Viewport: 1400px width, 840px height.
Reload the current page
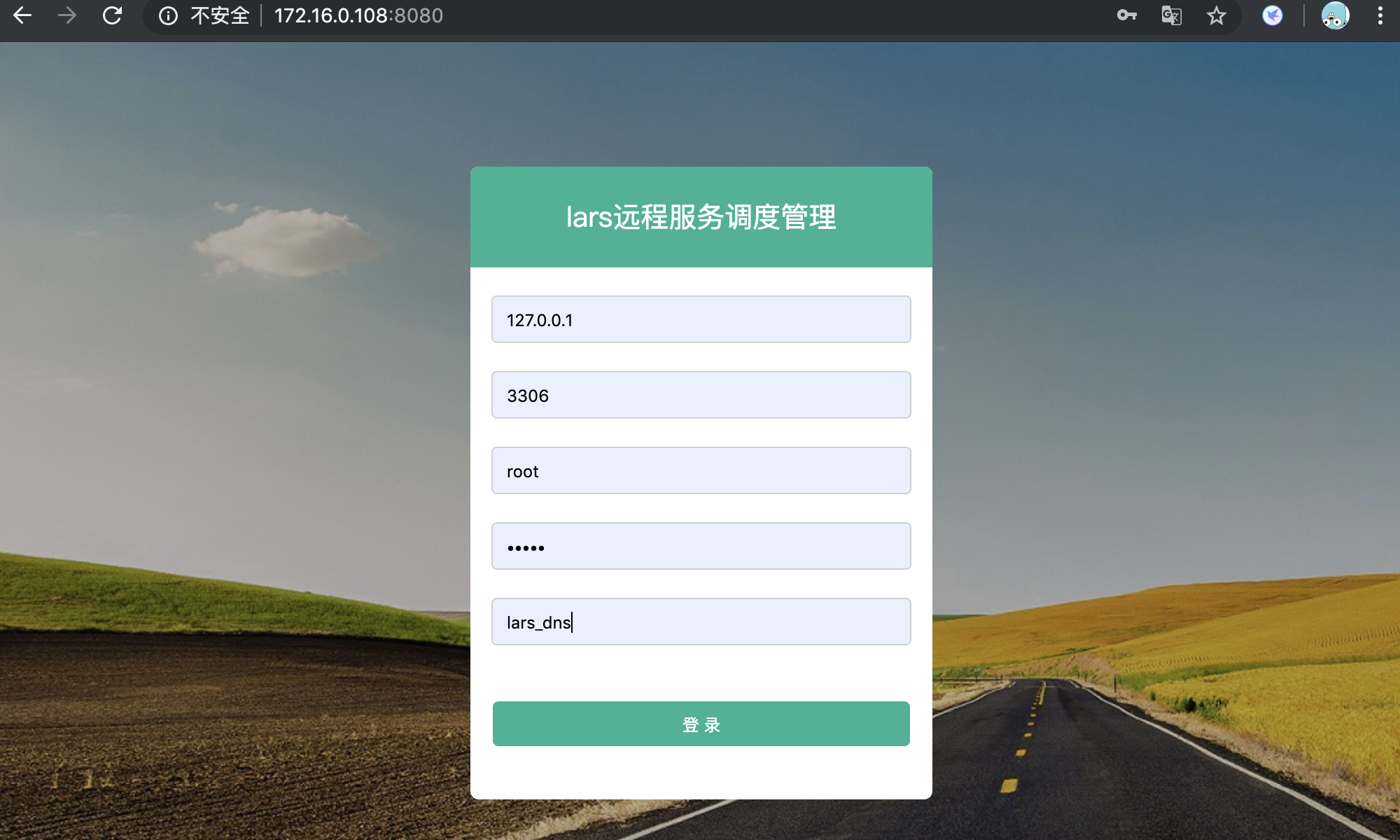point(112,15)
